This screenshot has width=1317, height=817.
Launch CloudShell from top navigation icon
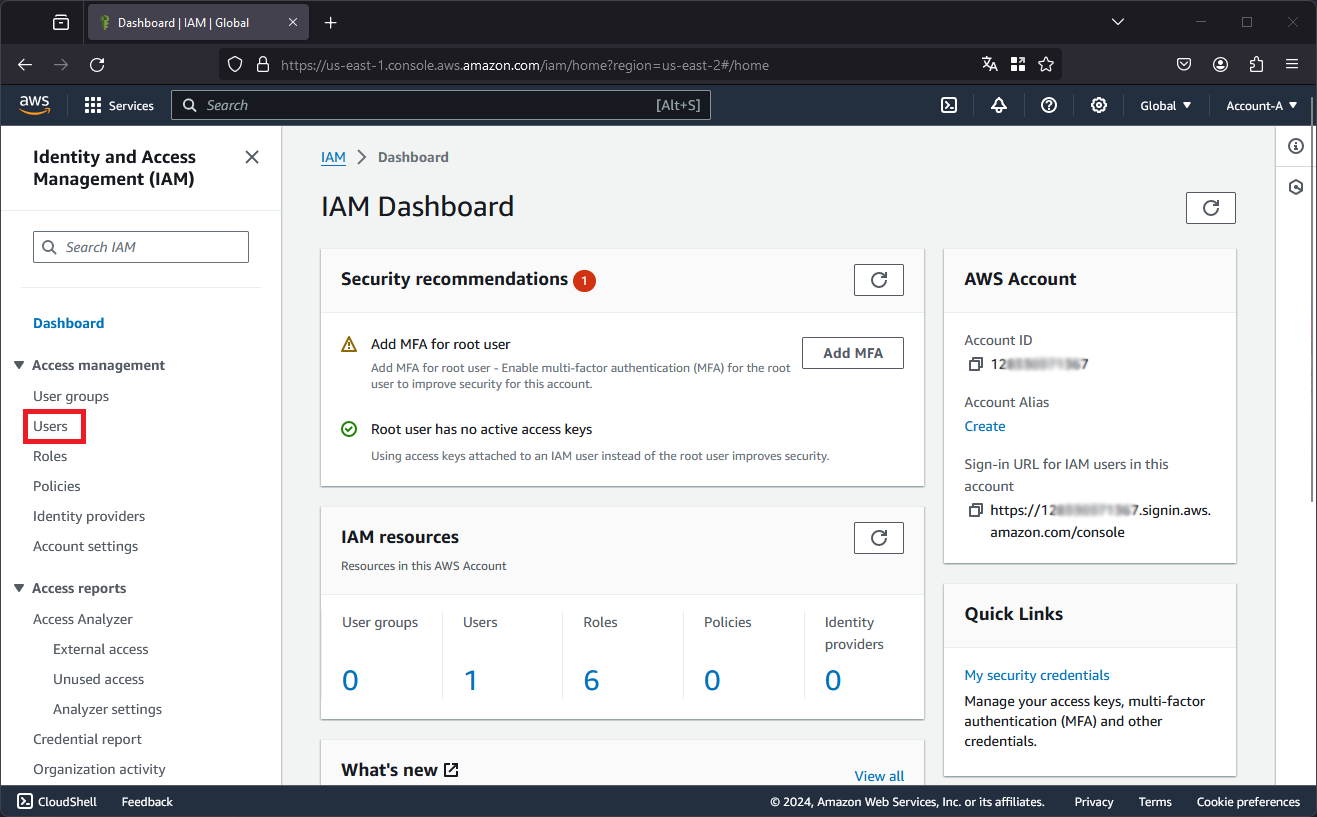click(949, 105)
